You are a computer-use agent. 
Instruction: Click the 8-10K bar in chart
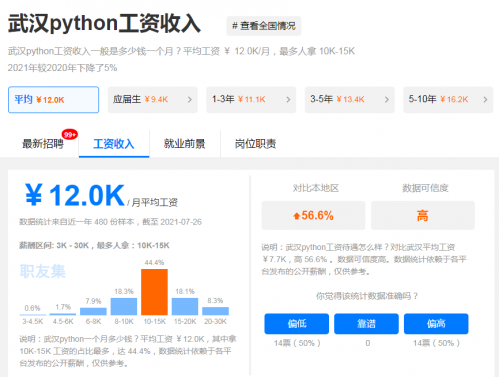124,307
